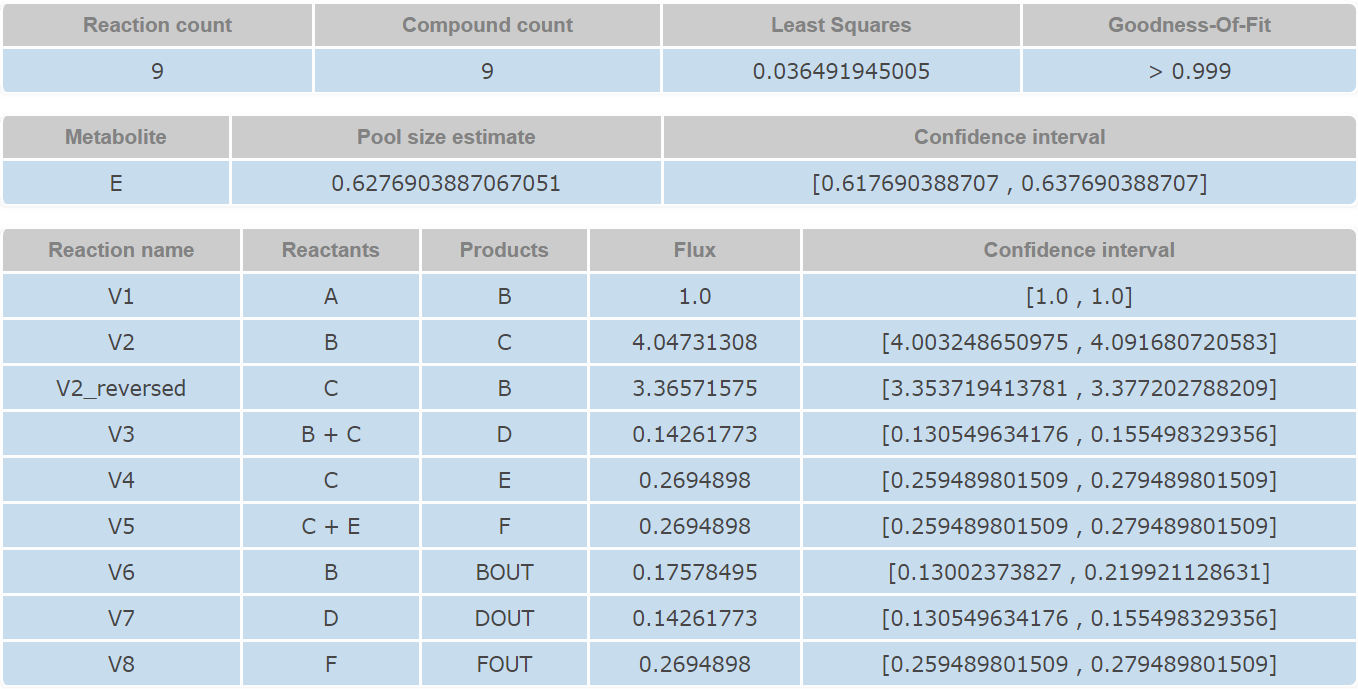Click the Reaction name column header
The height and width of the screenshot is (689, 1358).
(x=121, y=250)
